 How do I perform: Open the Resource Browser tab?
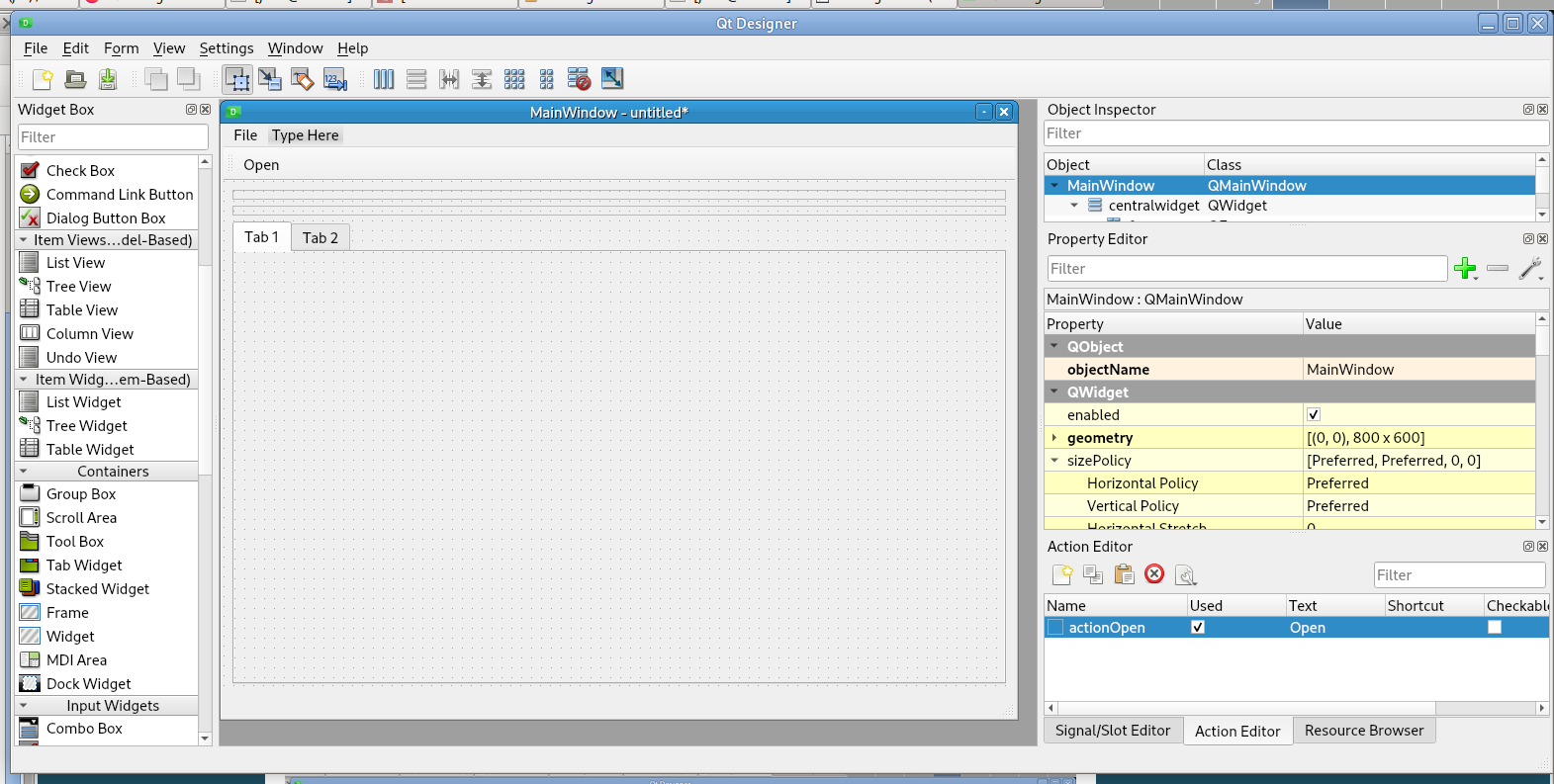click(x=1363, y=731)
